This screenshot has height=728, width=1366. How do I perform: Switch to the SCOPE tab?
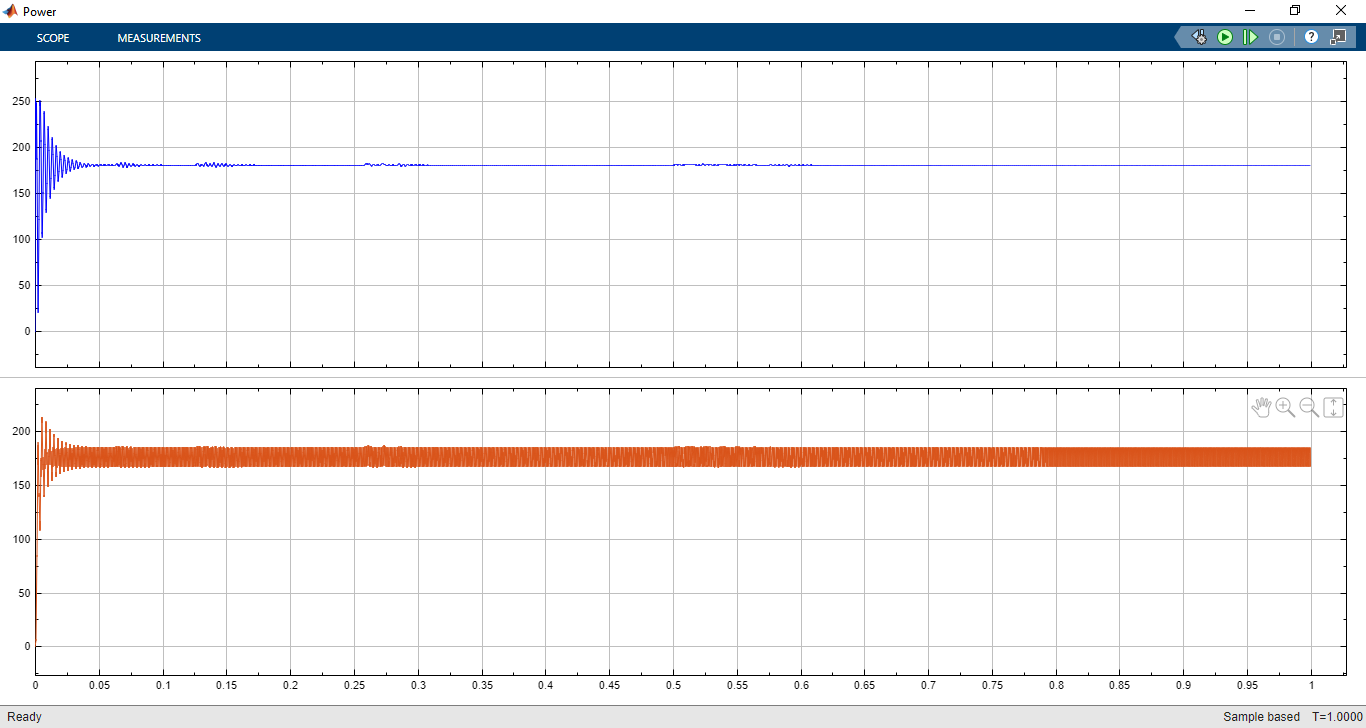click(x=53, y=38)
